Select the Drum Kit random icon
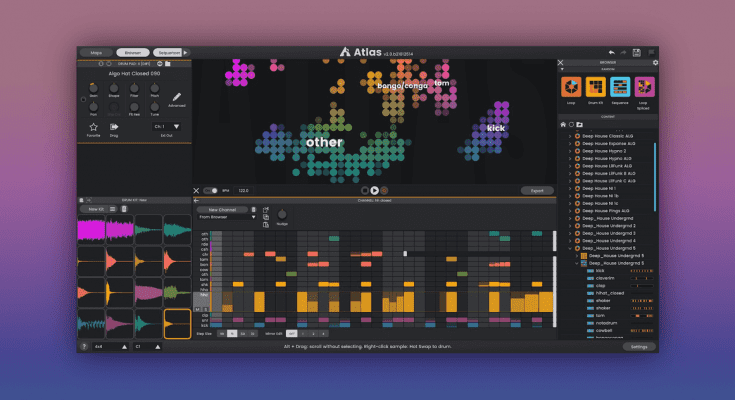Image resolution: width=735 pixels, height=400 pixels. click(x=596, y=87)
